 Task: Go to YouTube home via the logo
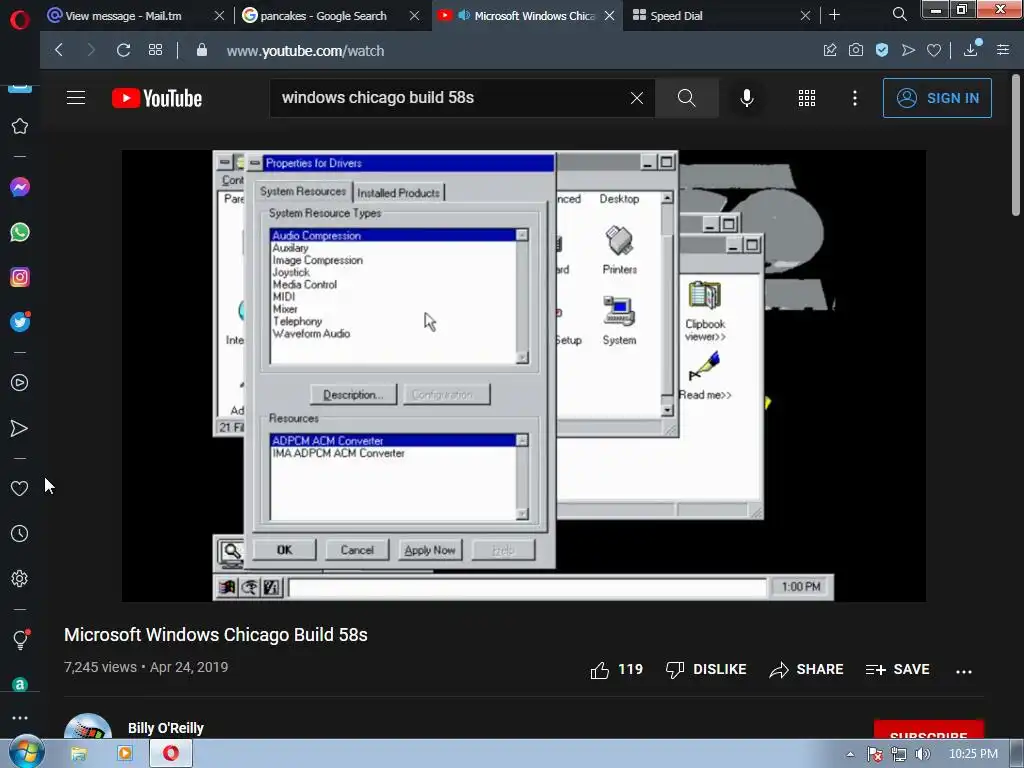pos(157,98)
